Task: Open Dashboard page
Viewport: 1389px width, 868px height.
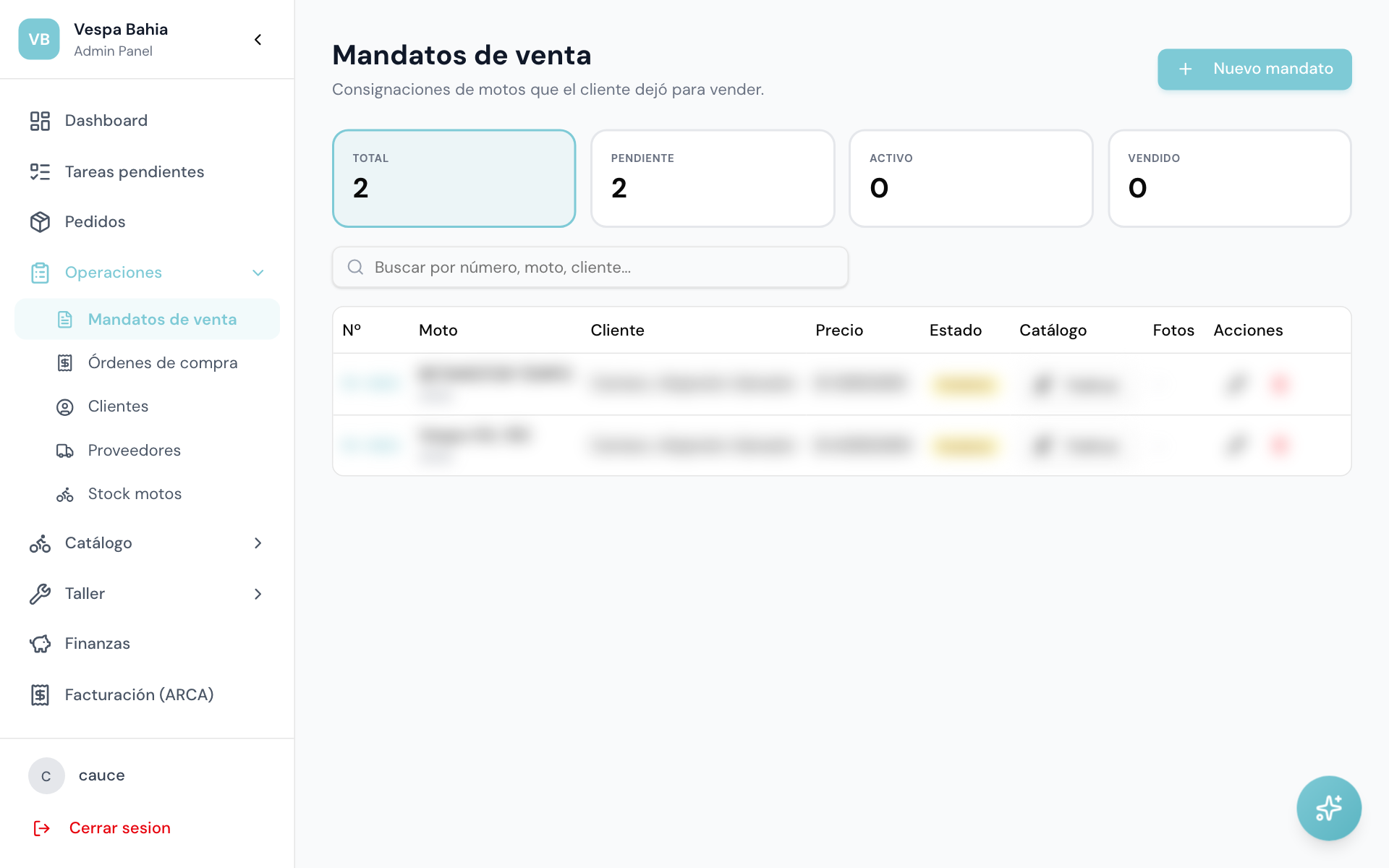Action: 147,121
